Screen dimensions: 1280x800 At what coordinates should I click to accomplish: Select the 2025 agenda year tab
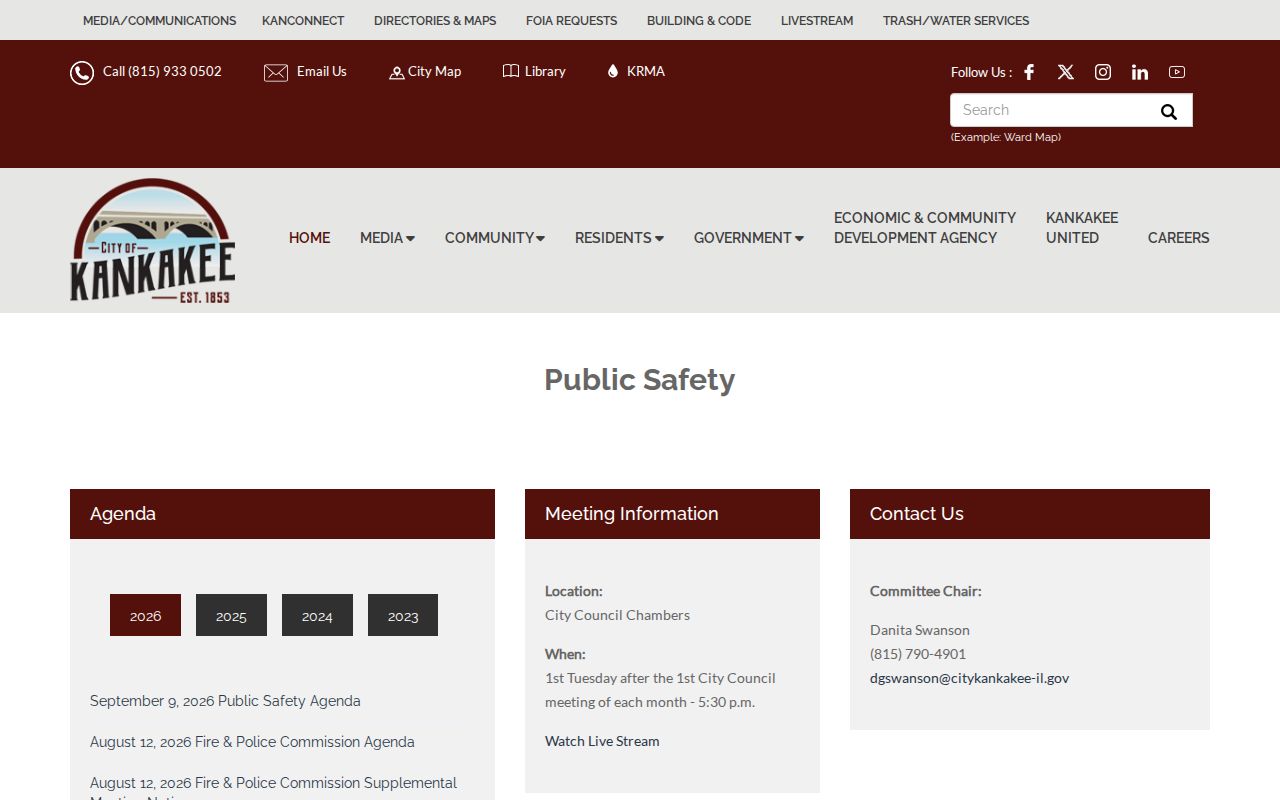[231, 615]
